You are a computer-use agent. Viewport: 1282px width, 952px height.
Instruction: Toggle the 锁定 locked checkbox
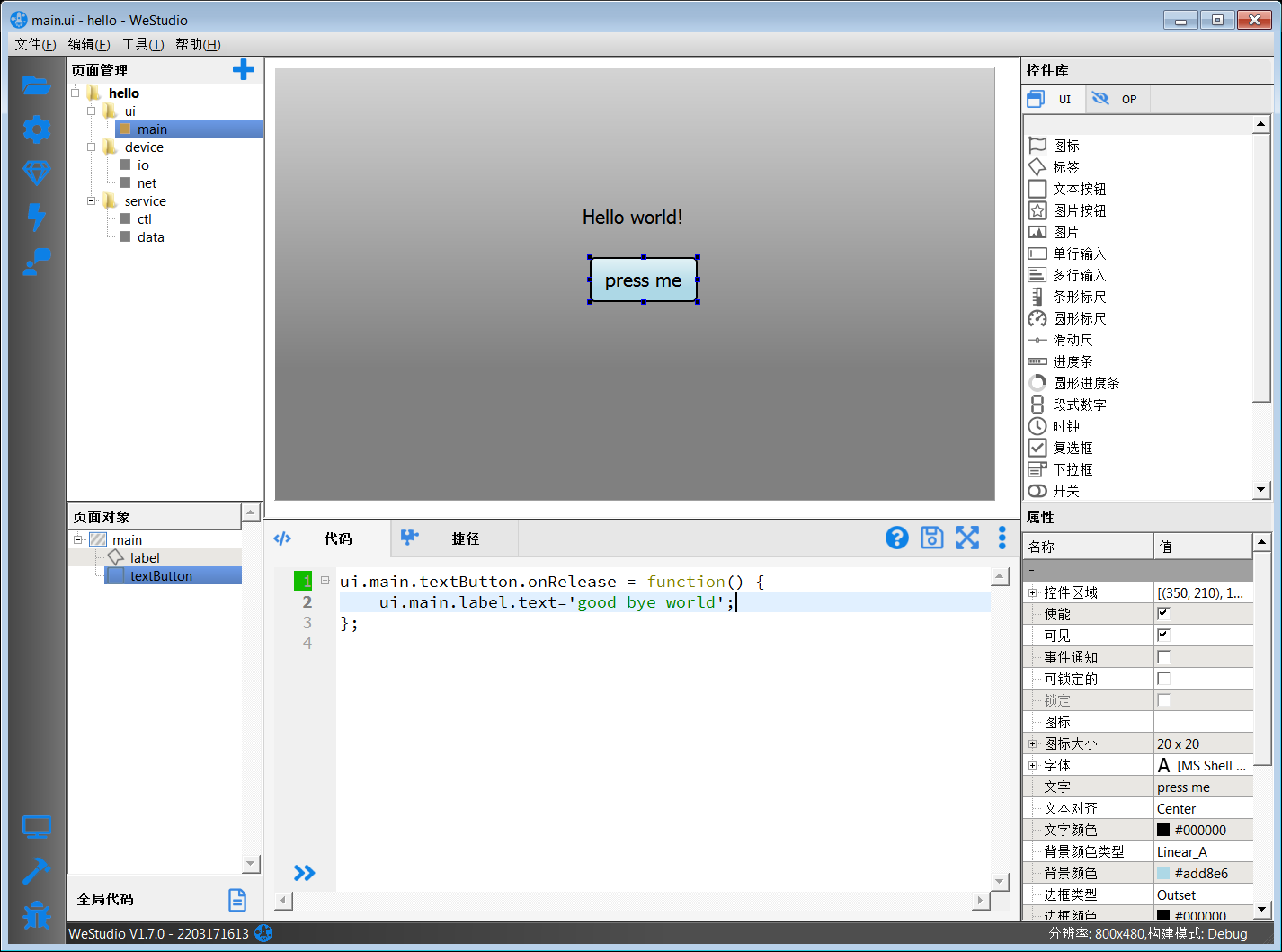coord(1163,700)
